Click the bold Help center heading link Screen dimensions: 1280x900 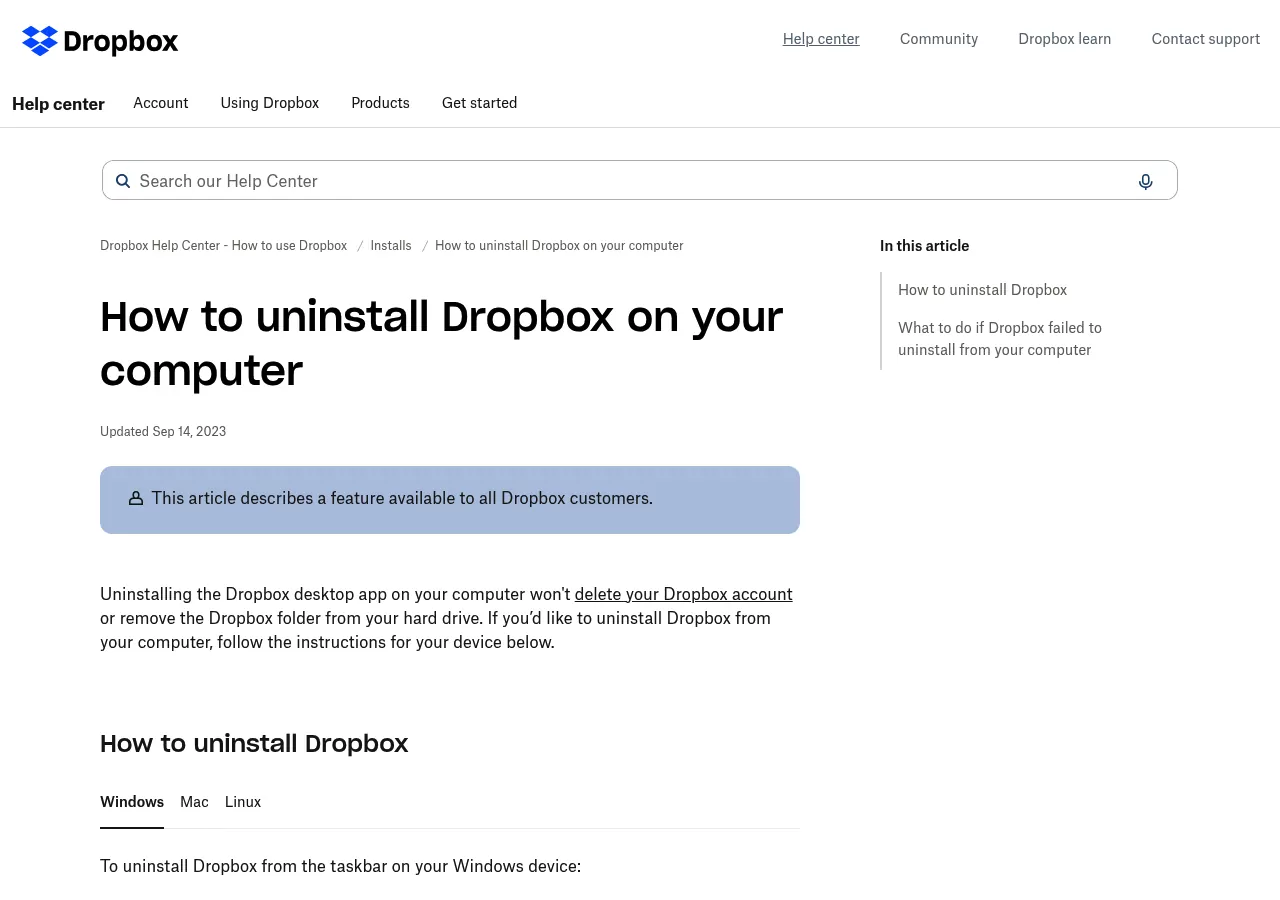click(x=58, y=104)
